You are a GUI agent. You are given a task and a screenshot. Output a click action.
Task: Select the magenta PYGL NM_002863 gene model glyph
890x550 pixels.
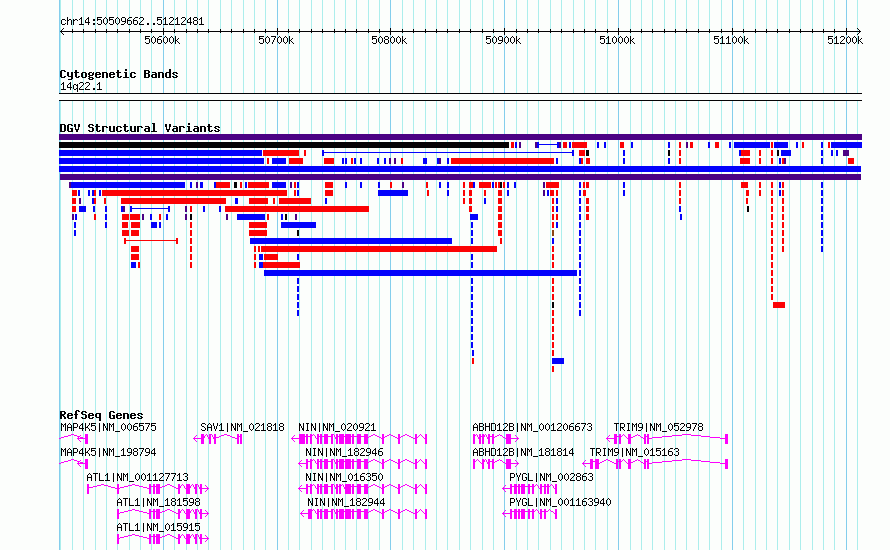(x=530, y=489)
